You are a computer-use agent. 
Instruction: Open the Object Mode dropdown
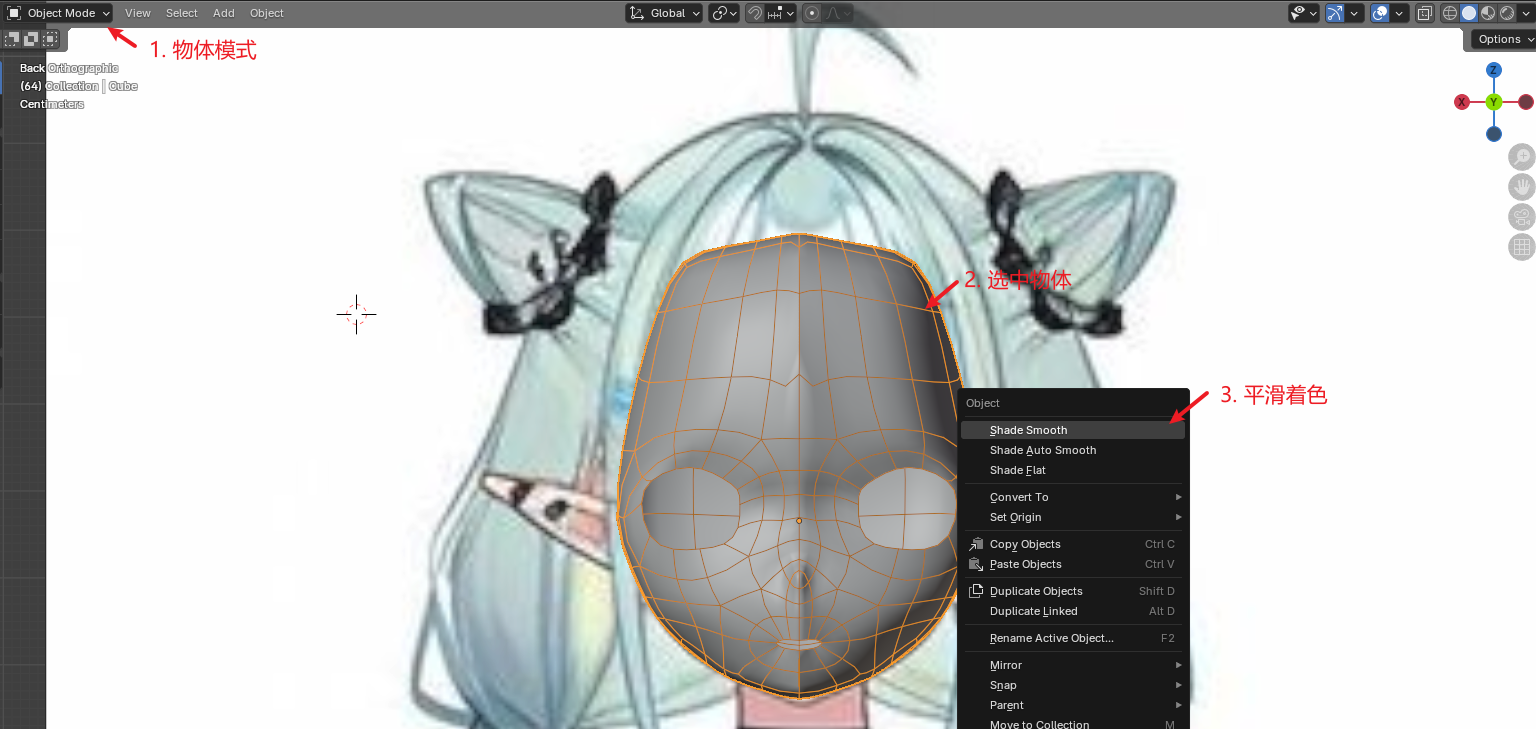click(x=58, y=13)
